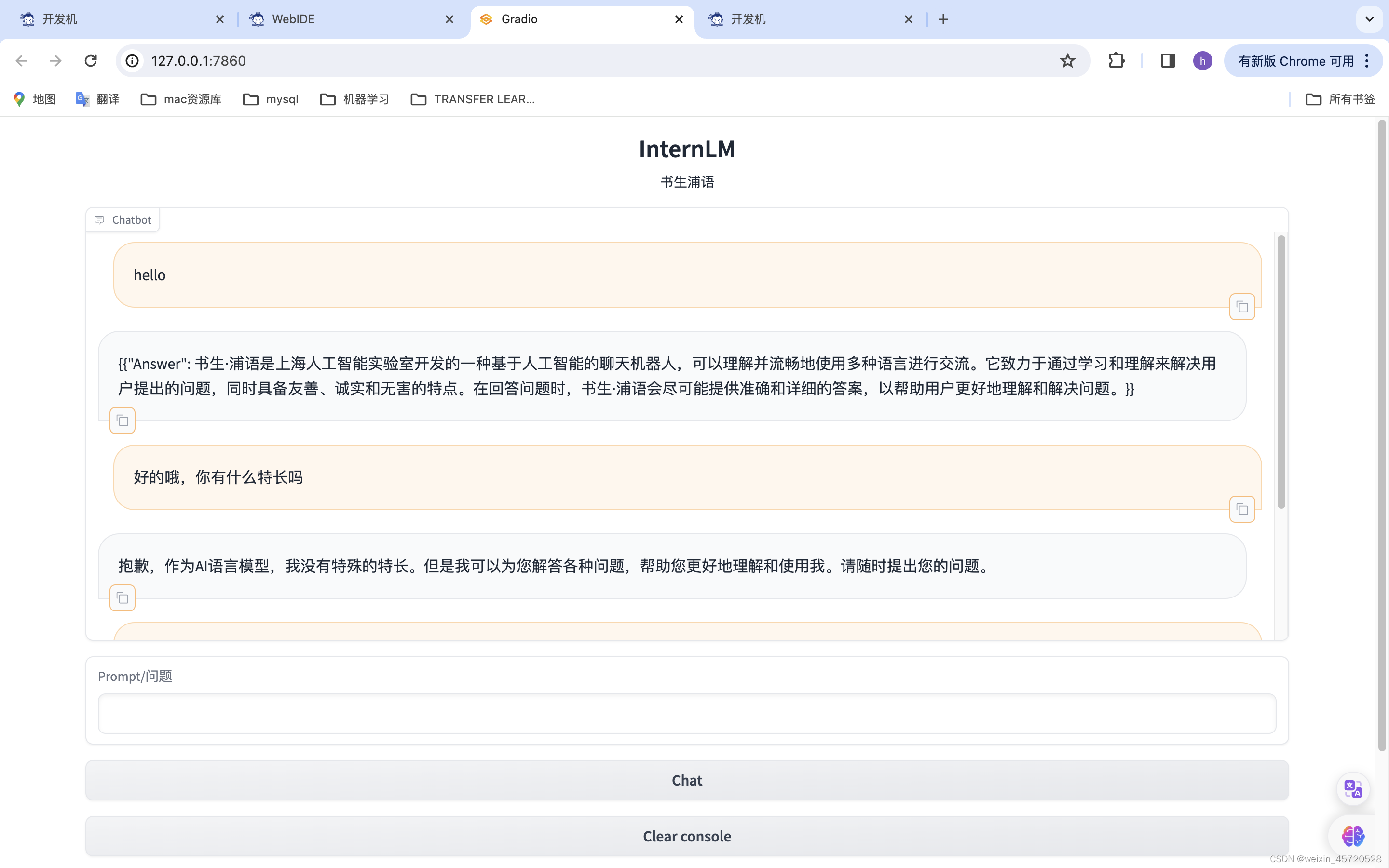Click the 'hello' message text
The height and width of the screenshot is (868, 1389).
click(150, 275)
